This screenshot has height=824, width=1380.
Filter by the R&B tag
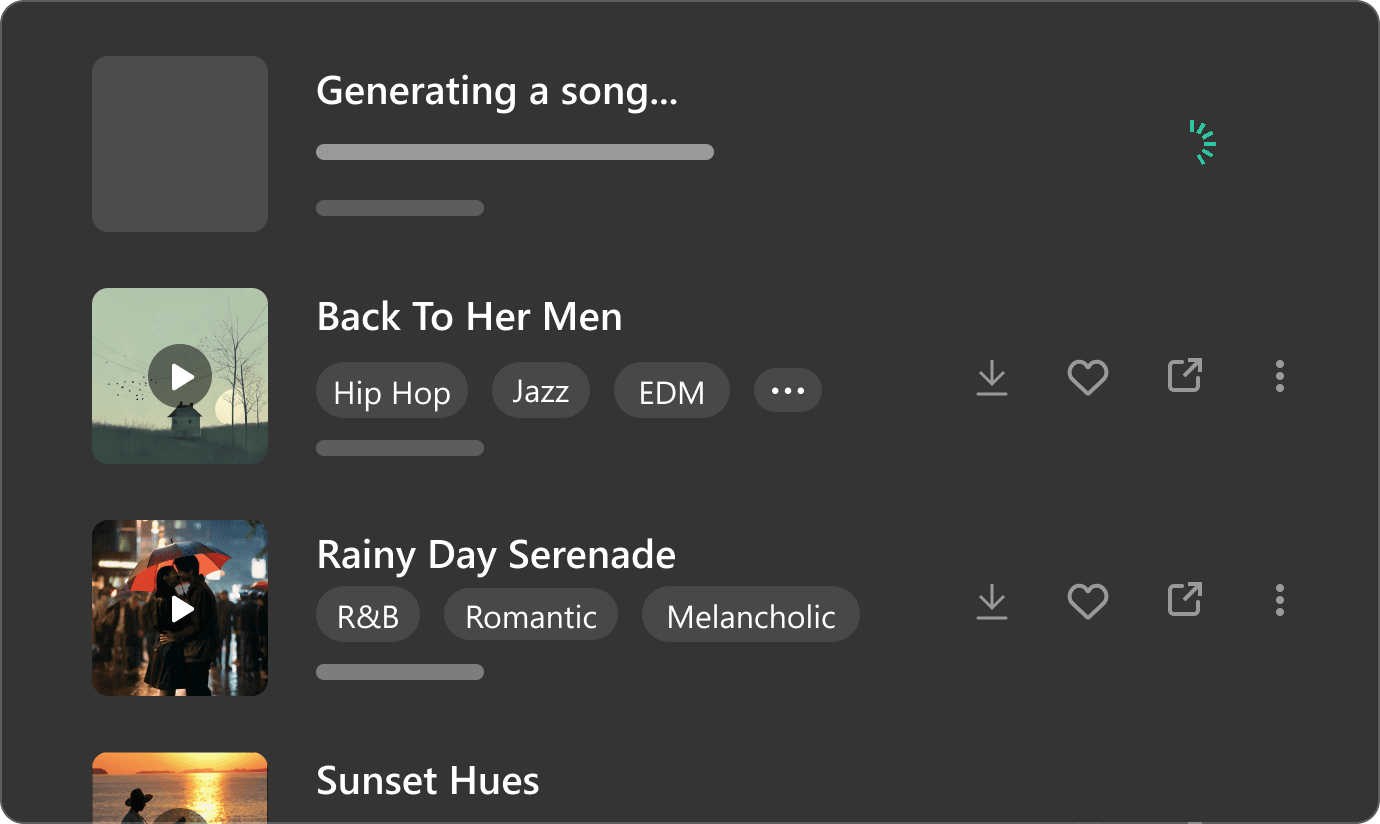368,615
